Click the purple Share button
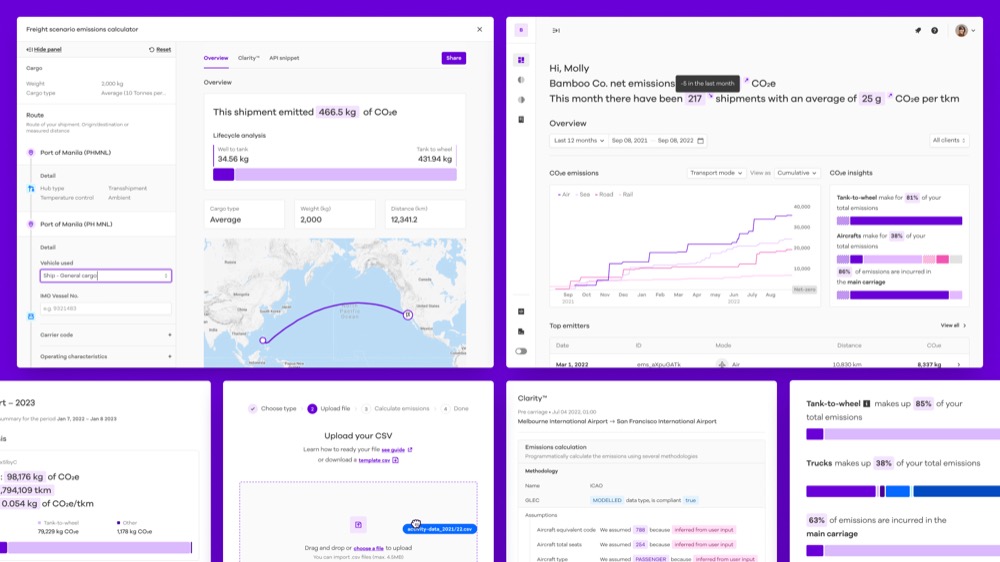The width and height of the screenshot is (1000, 562). coord(453,58)
